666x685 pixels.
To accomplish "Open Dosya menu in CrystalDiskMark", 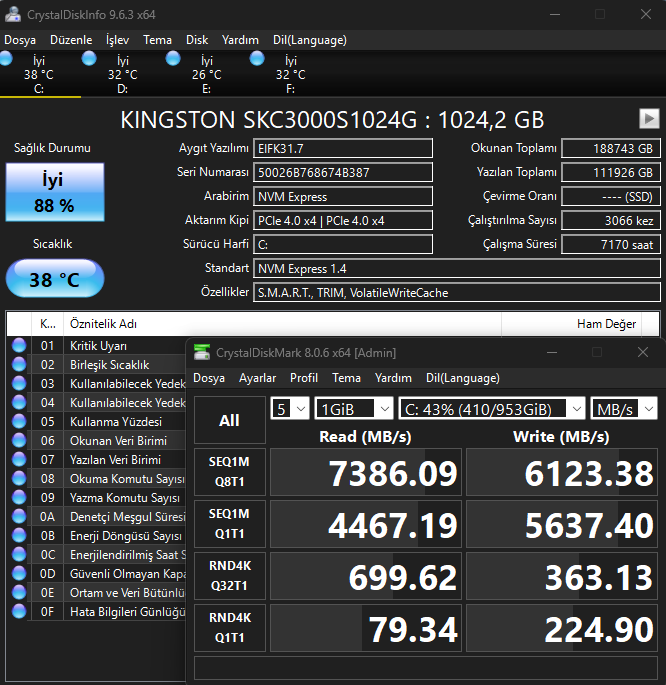I will coord(209,378).
